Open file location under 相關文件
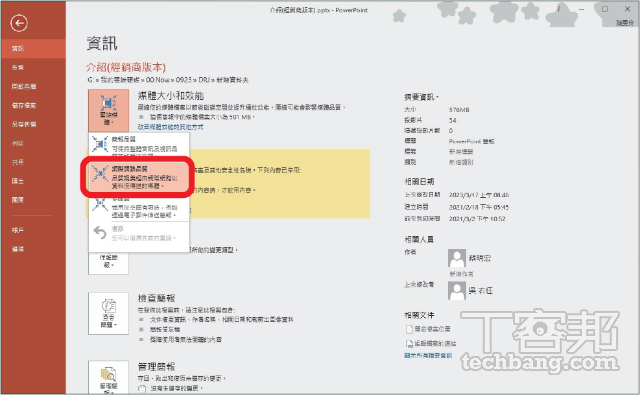Screen dimensions: 640x395 pyautogui.click(x=428, y=329)
